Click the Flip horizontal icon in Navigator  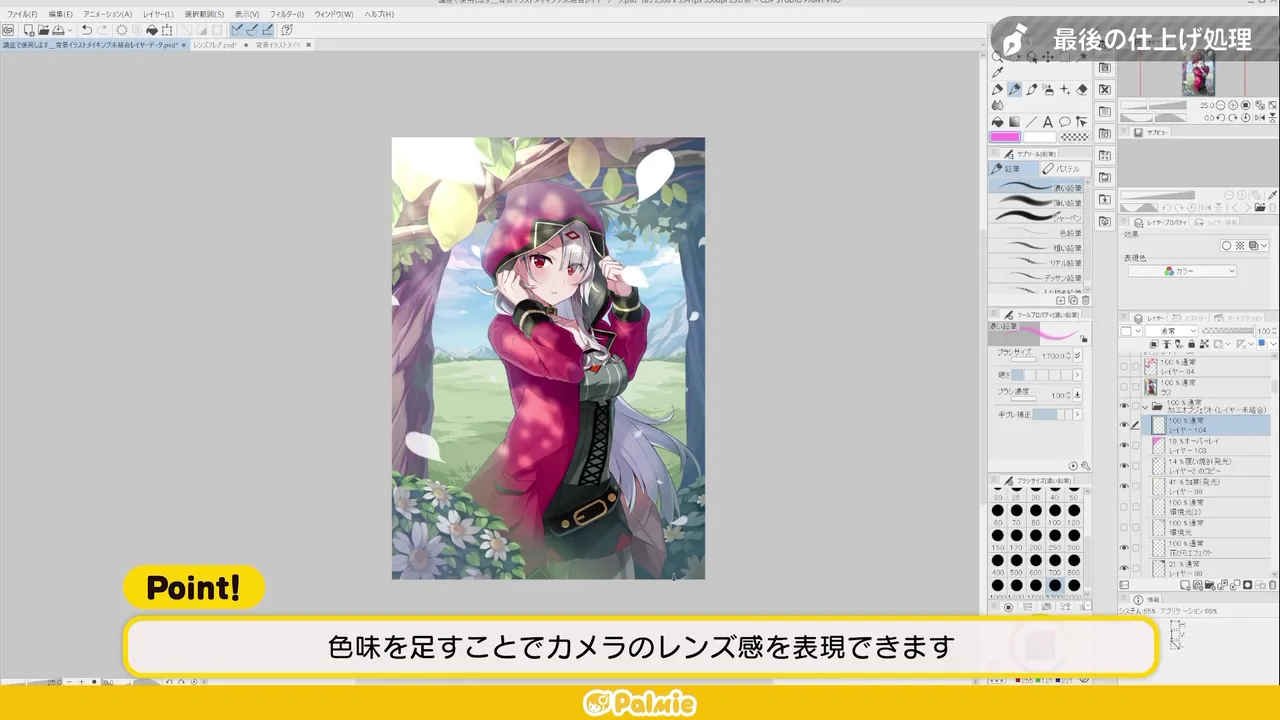point(1260,118)
